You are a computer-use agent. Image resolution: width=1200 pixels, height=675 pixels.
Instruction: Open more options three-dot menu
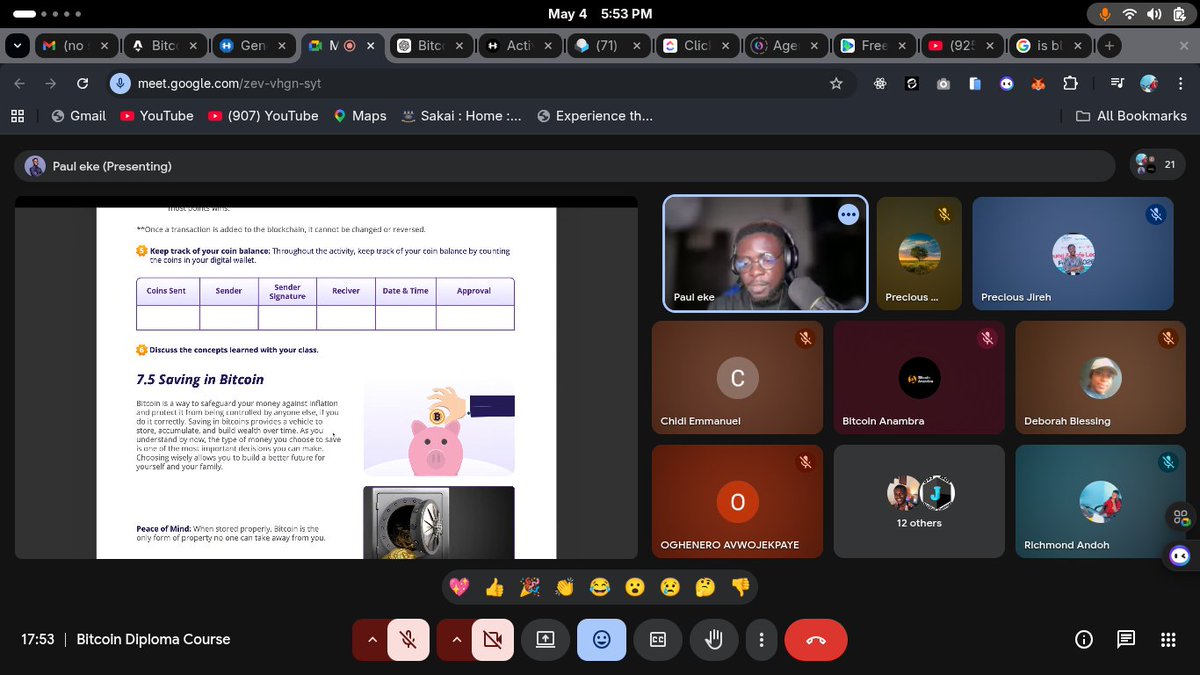pyautogui.click(x=762, y=640)
